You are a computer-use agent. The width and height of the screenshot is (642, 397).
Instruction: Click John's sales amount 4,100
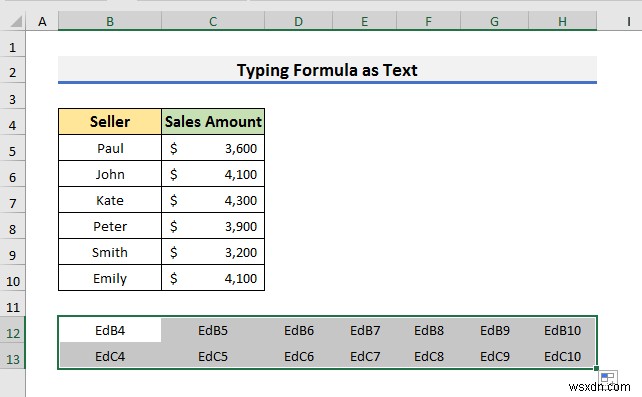(x=213, y=174)
